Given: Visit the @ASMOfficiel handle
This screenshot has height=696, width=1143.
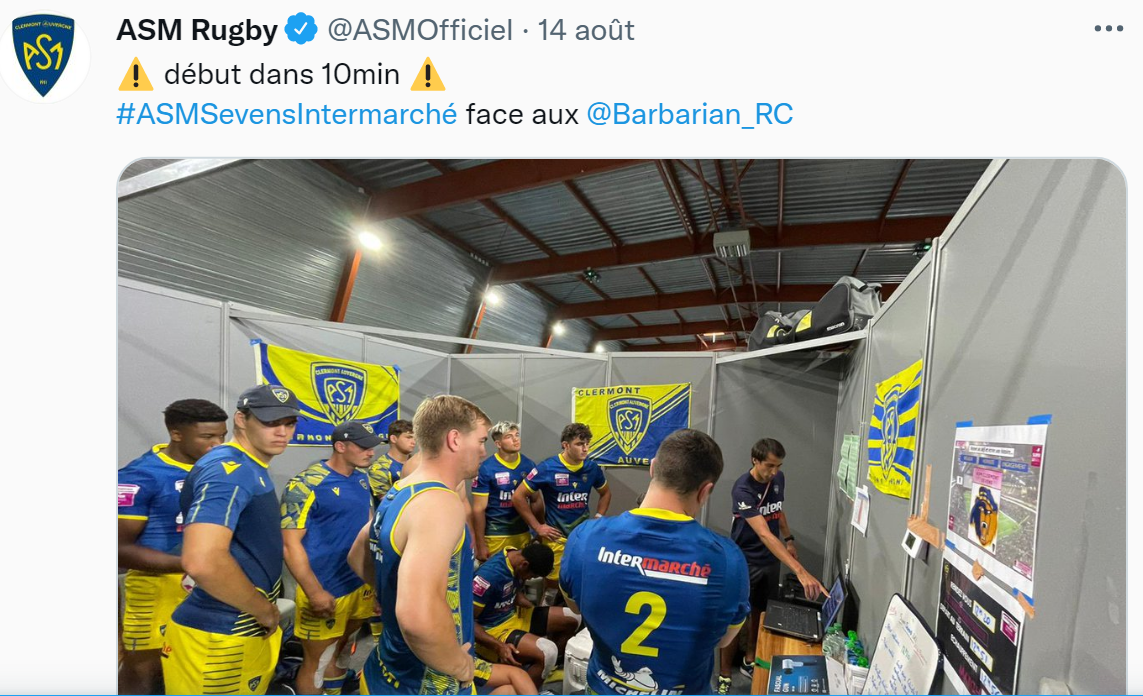Looking at the screenshot, I should click(420, 30).
